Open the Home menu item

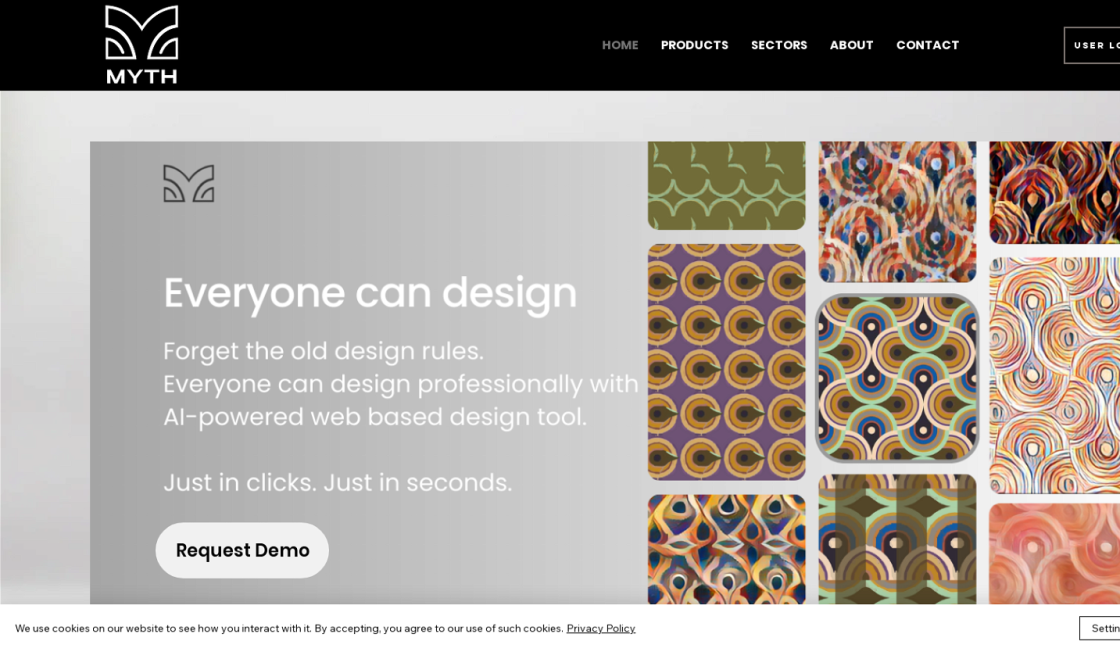click(x=619, y=45)
